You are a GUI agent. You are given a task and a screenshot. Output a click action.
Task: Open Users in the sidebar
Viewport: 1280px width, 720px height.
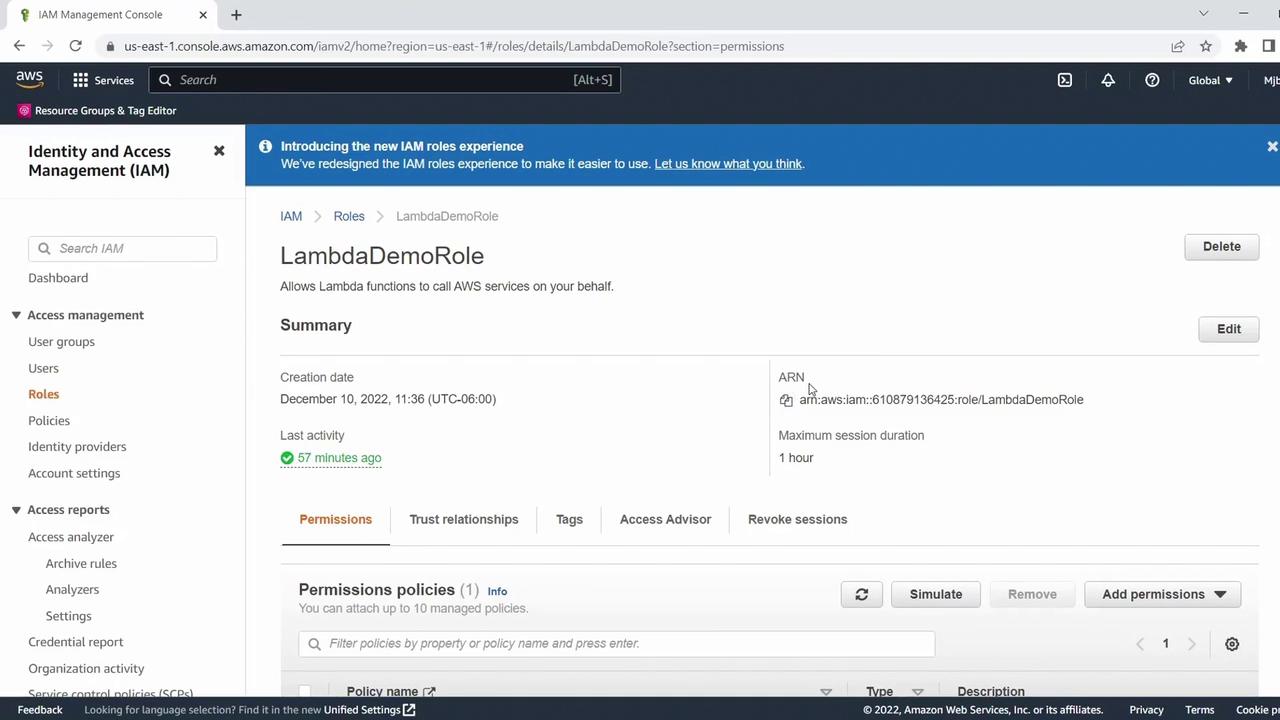[43, 368]
